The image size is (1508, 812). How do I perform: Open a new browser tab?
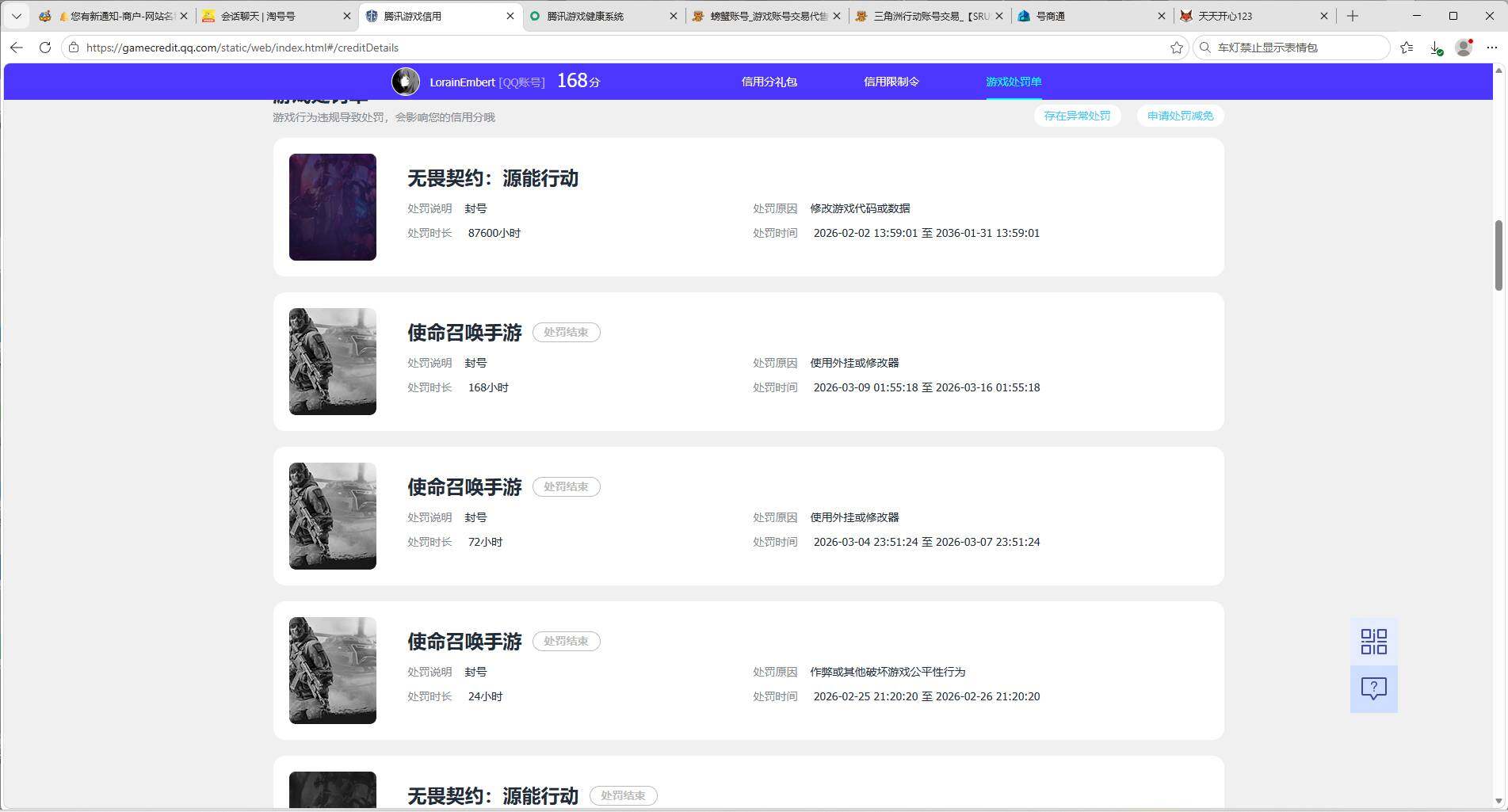tap(1352, 16)
